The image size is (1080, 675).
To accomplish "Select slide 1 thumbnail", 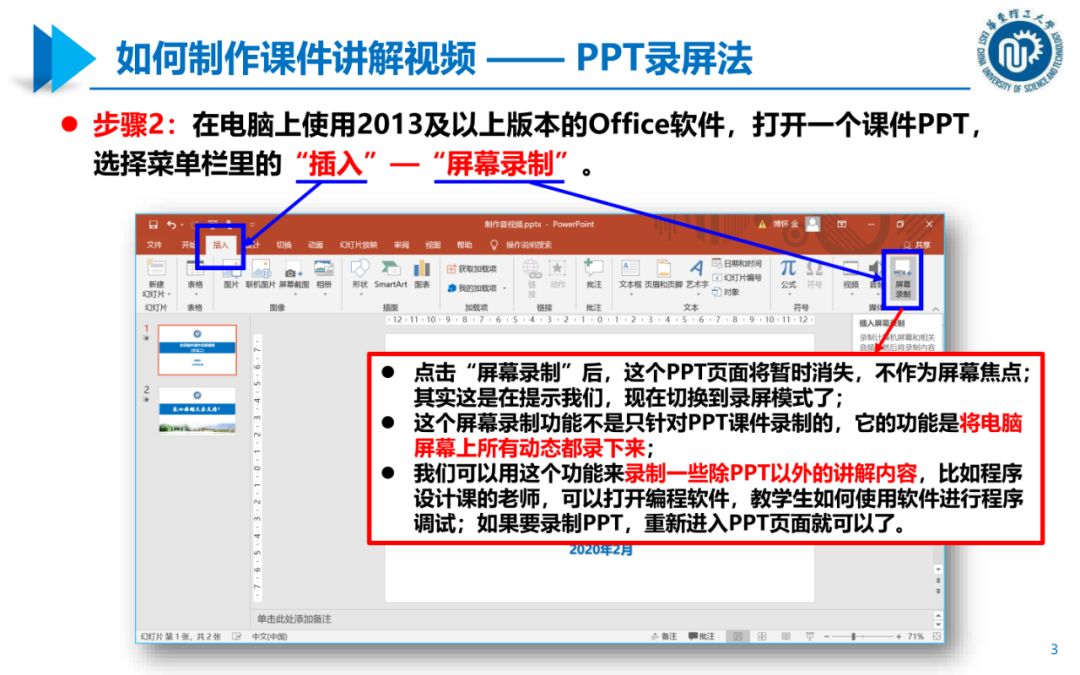I will pyautogui.click(x=197, y=350).
